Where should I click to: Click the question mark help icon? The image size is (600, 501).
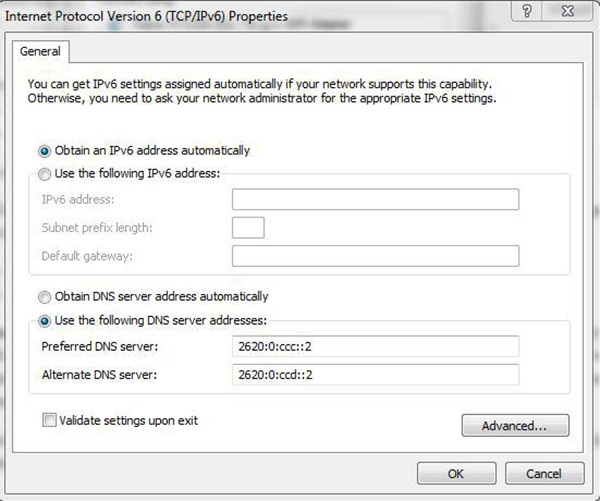527,11
